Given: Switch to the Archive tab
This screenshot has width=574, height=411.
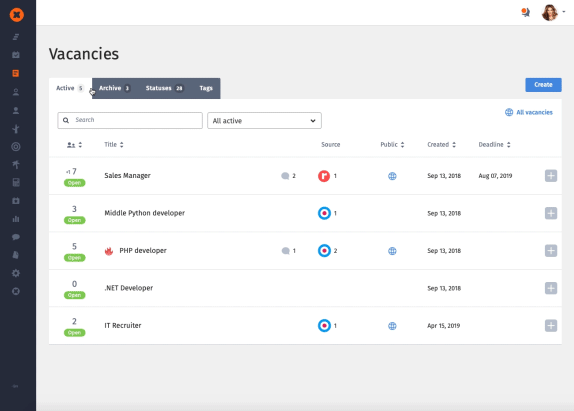Looking at the screenshot, I should coord(114,88).
